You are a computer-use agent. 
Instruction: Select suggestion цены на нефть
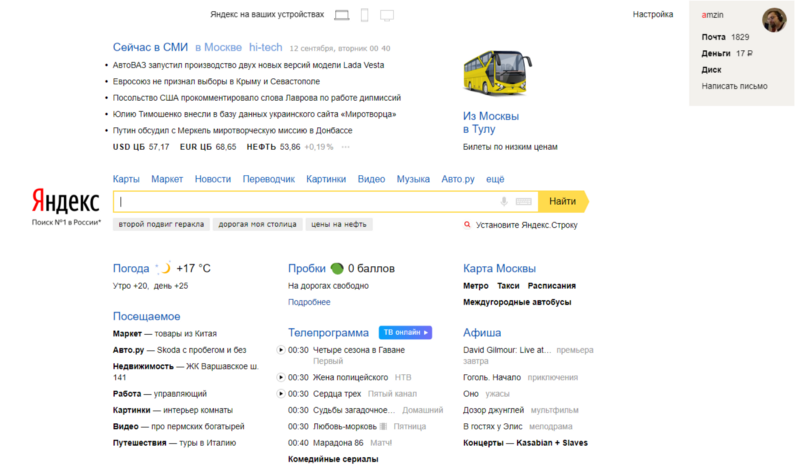(x=339, y=224)
